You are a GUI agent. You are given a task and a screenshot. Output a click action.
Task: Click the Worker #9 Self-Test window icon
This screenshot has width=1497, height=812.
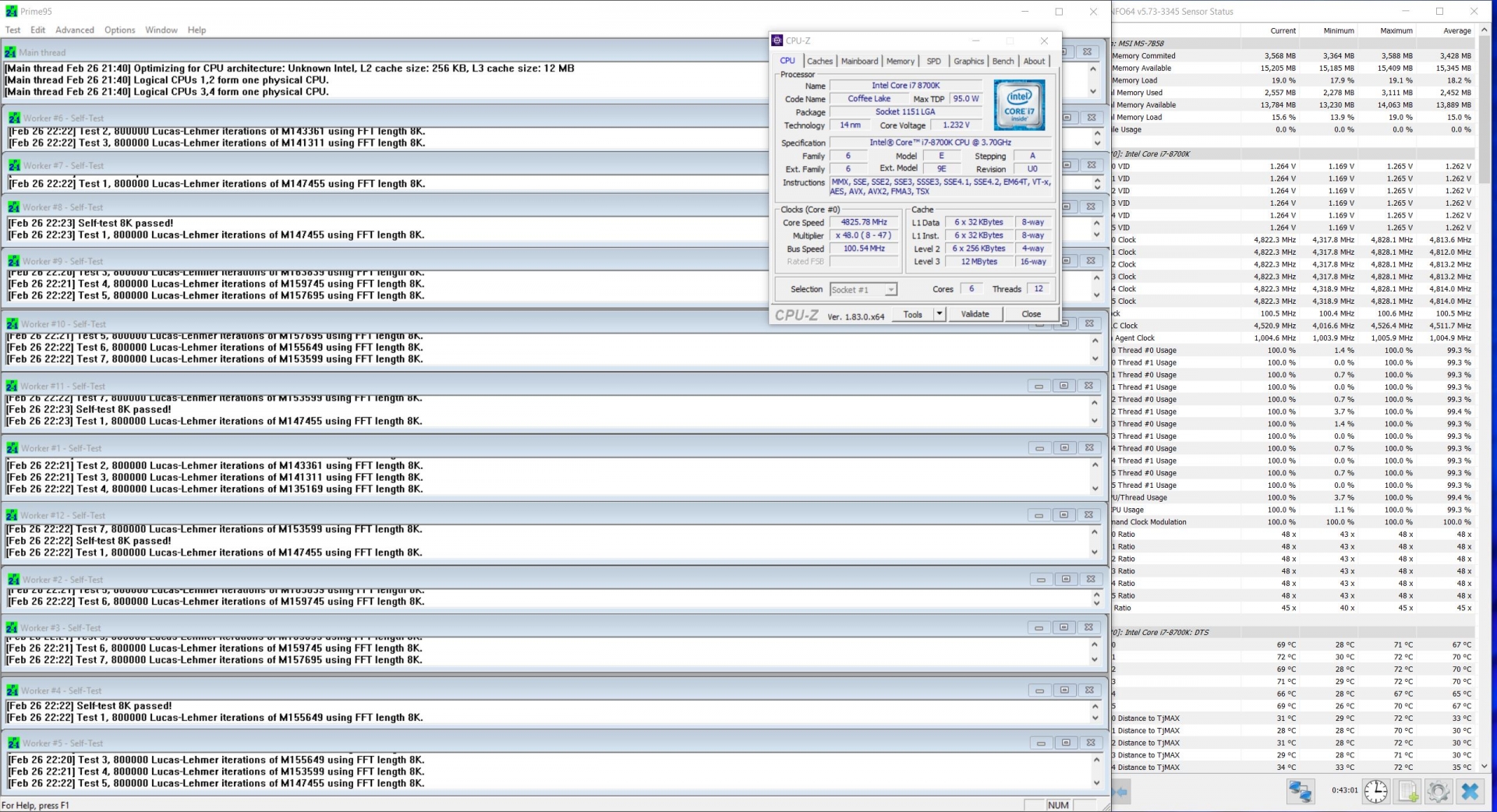tap(14, 261)
